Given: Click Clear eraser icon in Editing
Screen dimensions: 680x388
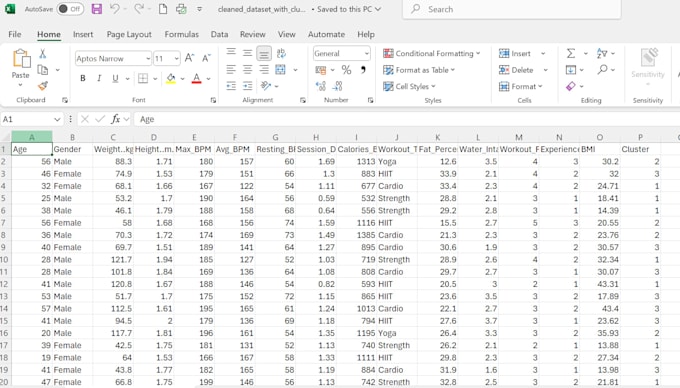Looking at the screenshot, I should pos(571,86).
